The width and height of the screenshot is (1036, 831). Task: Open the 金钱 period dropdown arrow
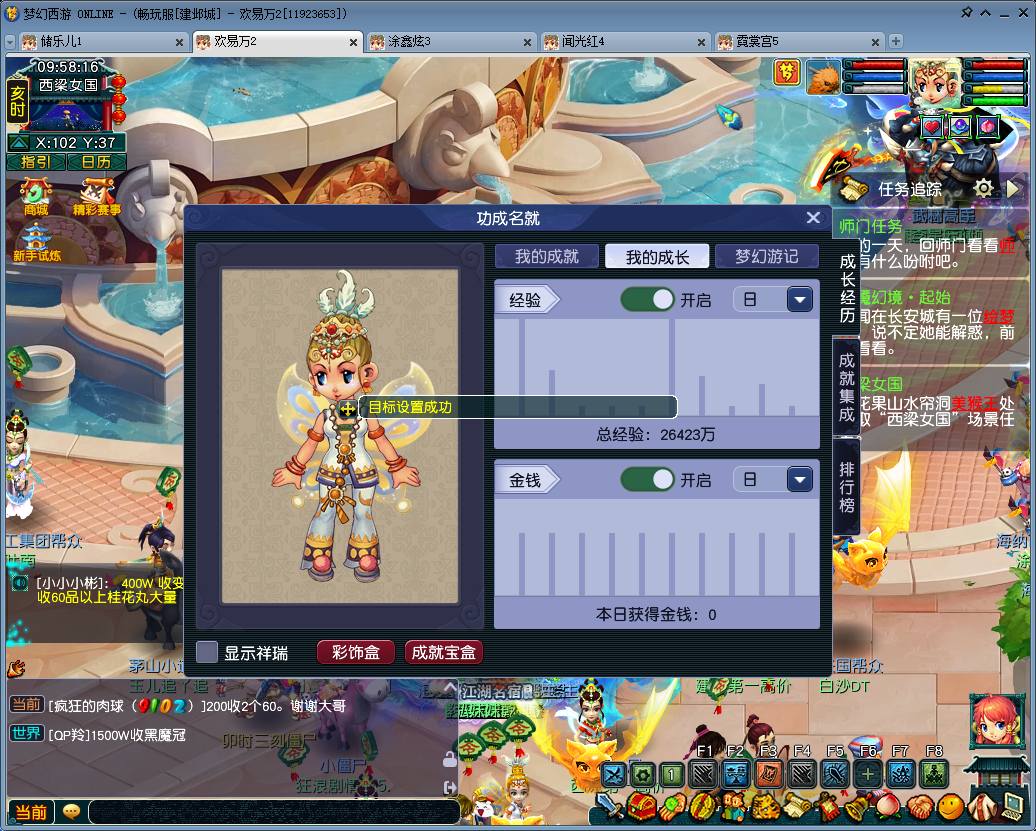[x=799, y=480]
